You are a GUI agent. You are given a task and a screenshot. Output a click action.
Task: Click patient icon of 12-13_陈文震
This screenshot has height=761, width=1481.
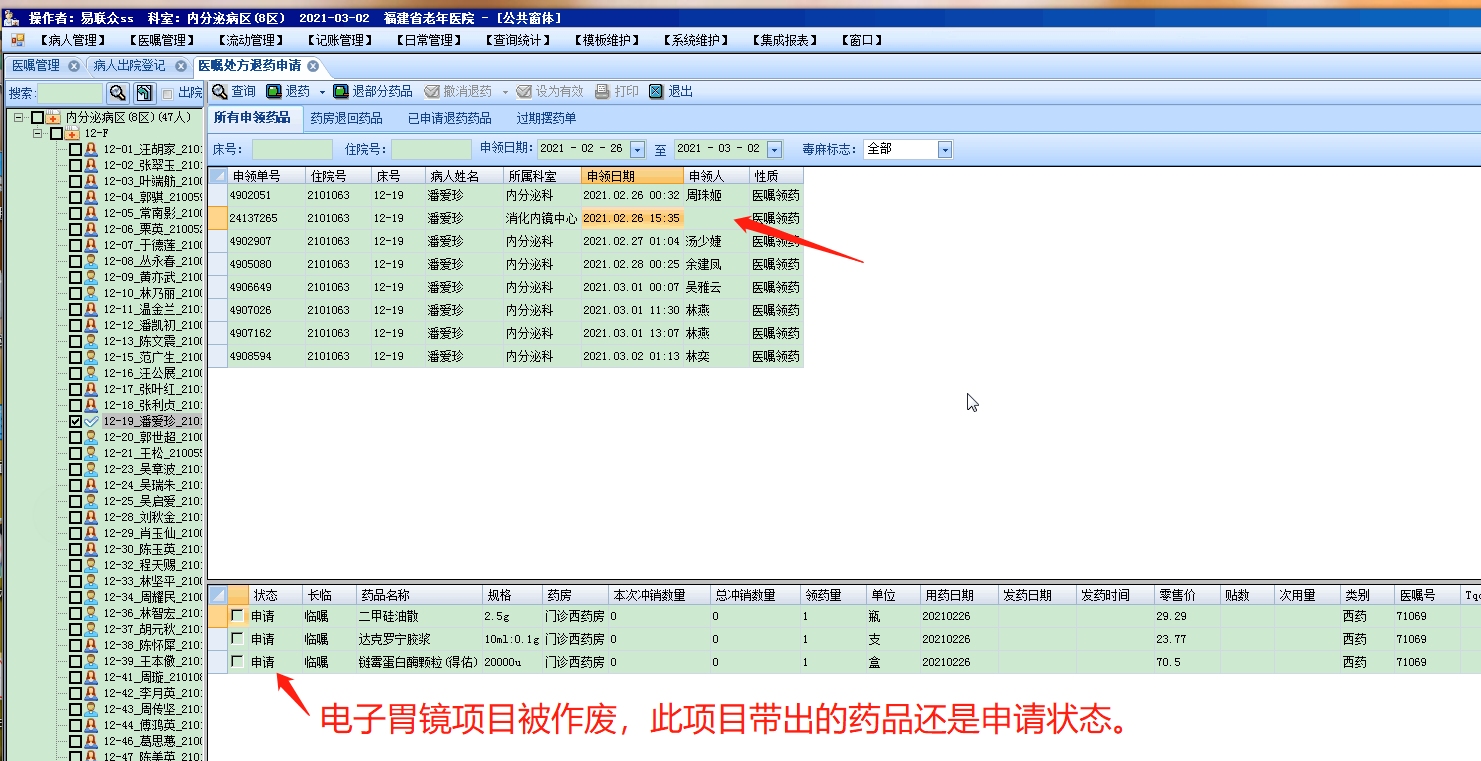91,341
